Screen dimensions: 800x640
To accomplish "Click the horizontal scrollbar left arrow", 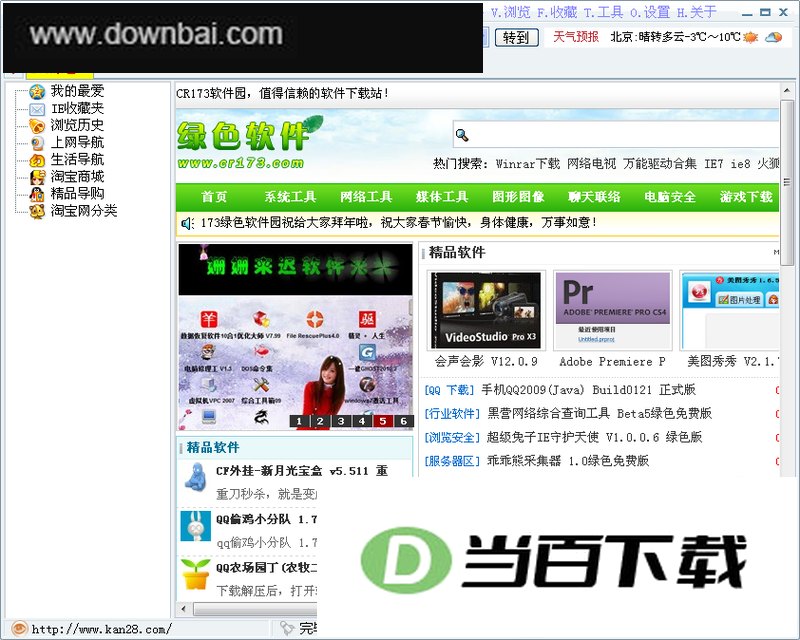I will (184, 608).
